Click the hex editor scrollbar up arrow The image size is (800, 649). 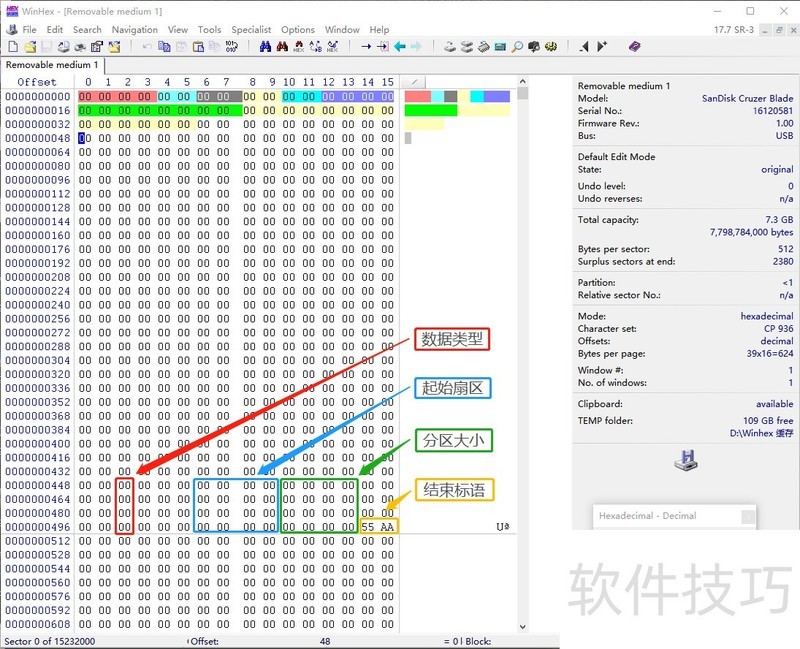(523, 81)
